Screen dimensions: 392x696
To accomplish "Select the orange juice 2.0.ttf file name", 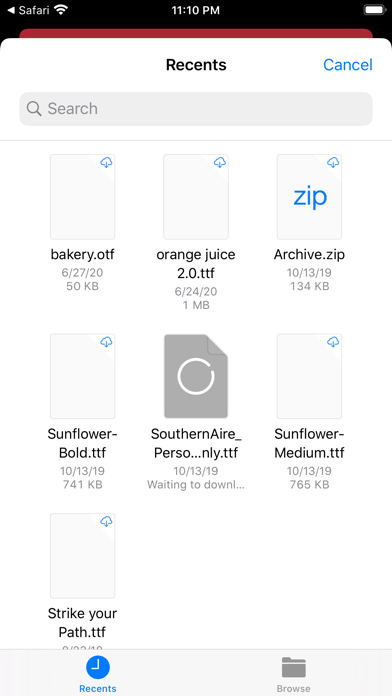I will 196,264.
